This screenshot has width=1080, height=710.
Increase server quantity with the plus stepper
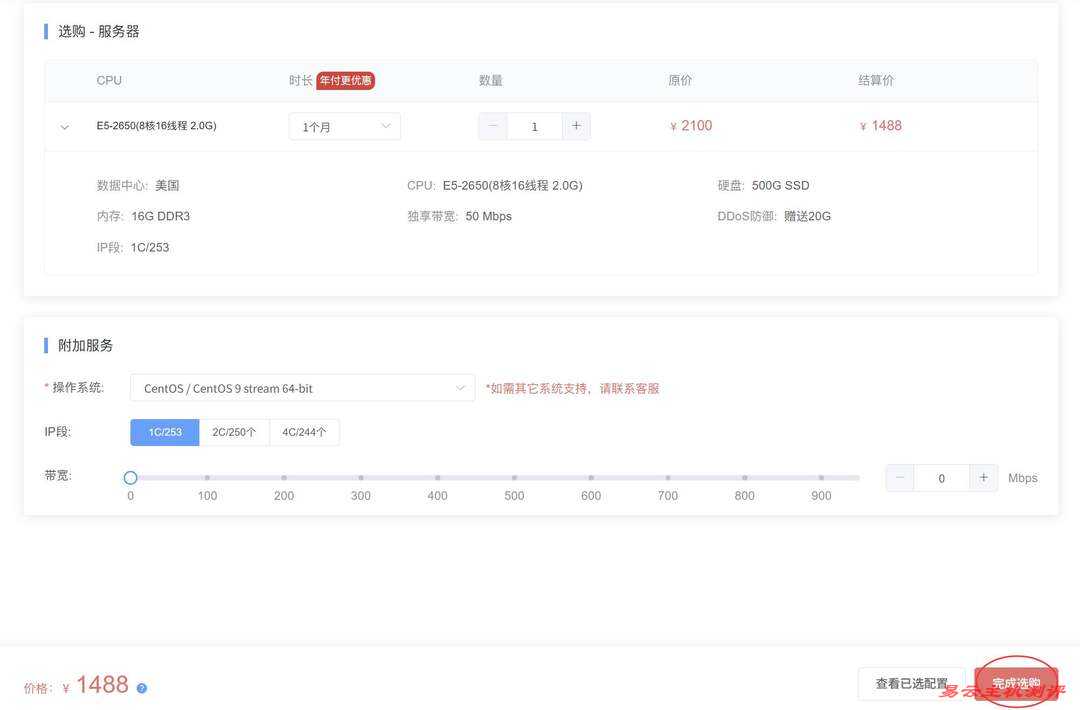[x=576, y=126]
